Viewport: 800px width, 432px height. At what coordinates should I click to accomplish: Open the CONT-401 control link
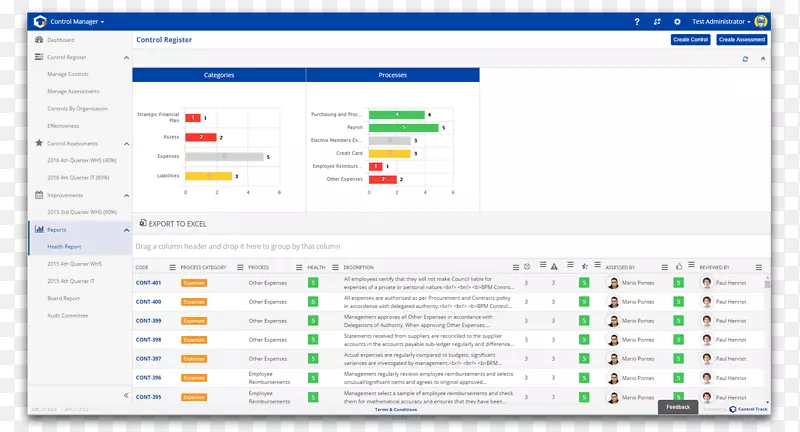pyautogui.click(x=148, y=283)
